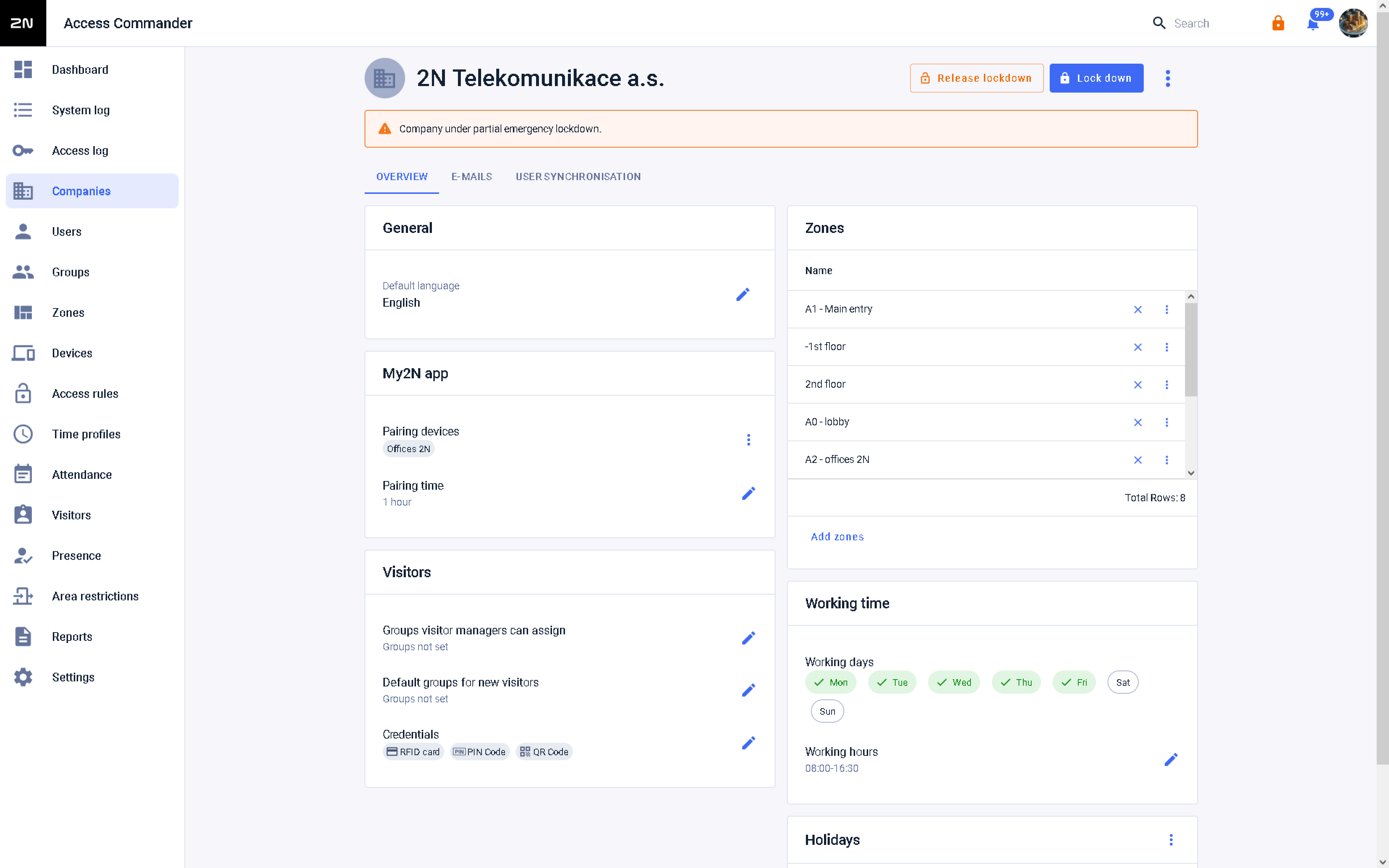The width and height of the screenshot is (1389, 868).
Task: Click the Zones list scrollbar thumb
Action: coord(1190,350)
